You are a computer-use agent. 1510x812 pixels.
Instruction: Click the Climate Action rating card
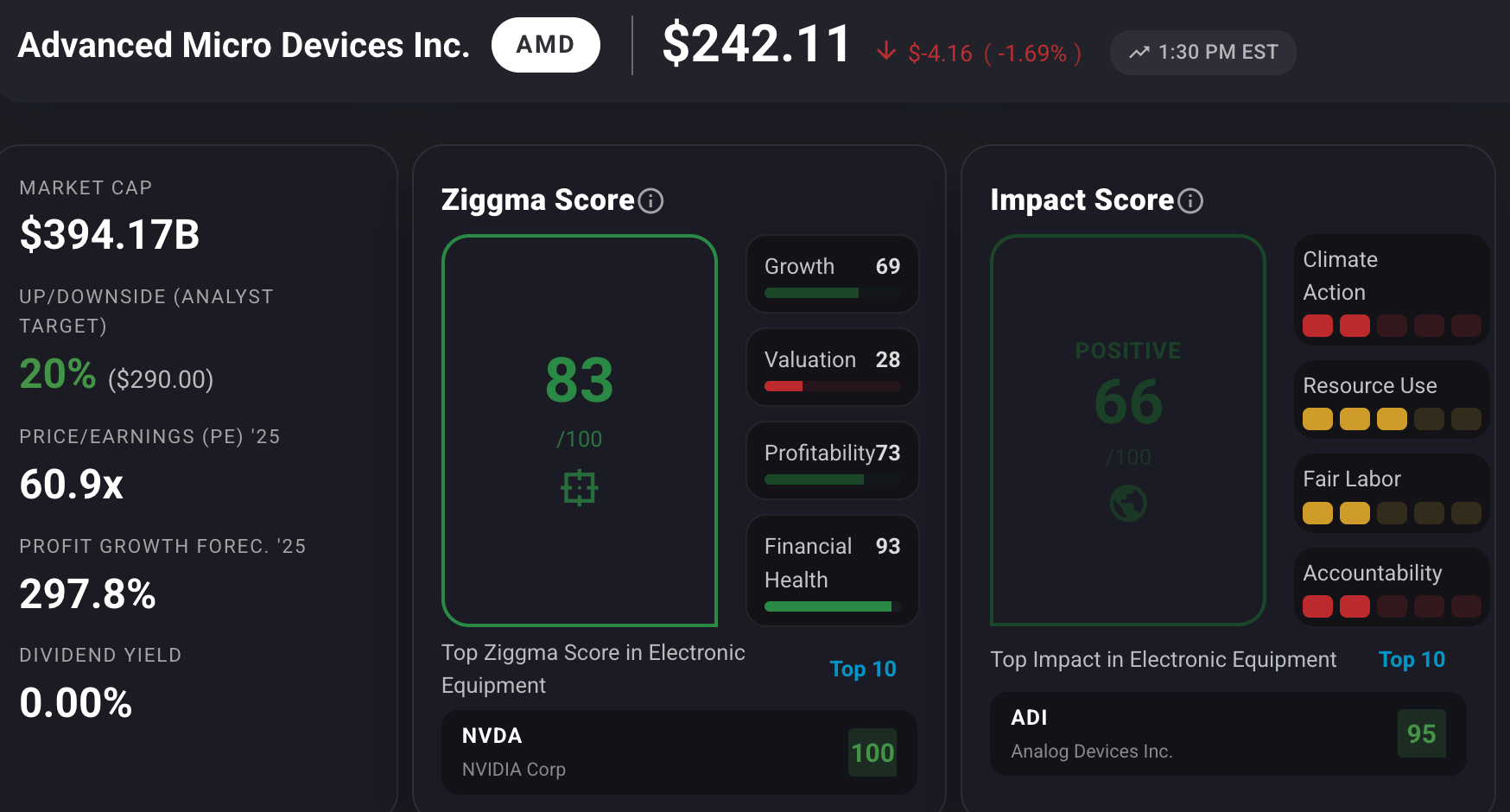point(1392,289)
